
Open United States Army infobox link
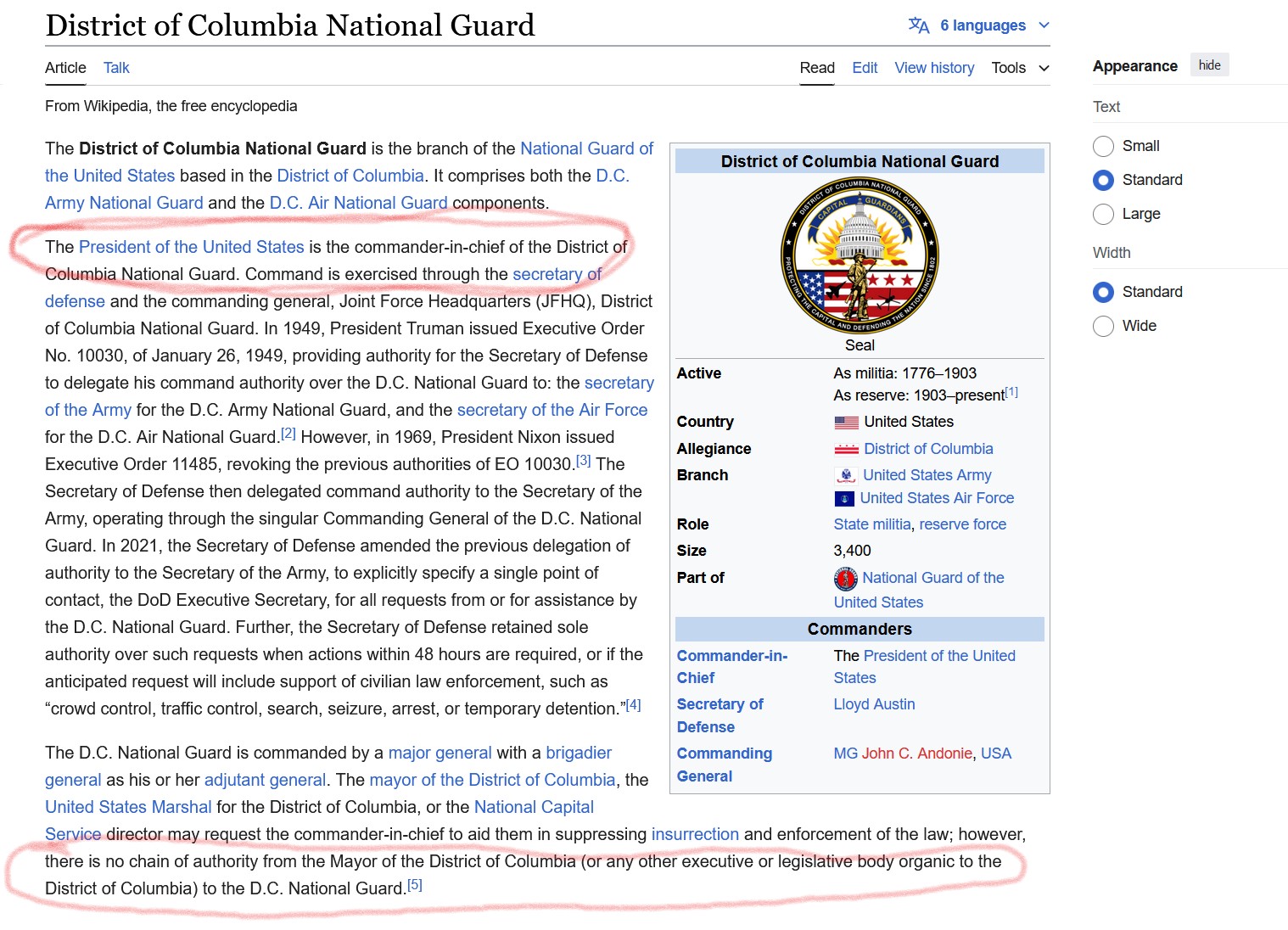[x=927, y=475]
